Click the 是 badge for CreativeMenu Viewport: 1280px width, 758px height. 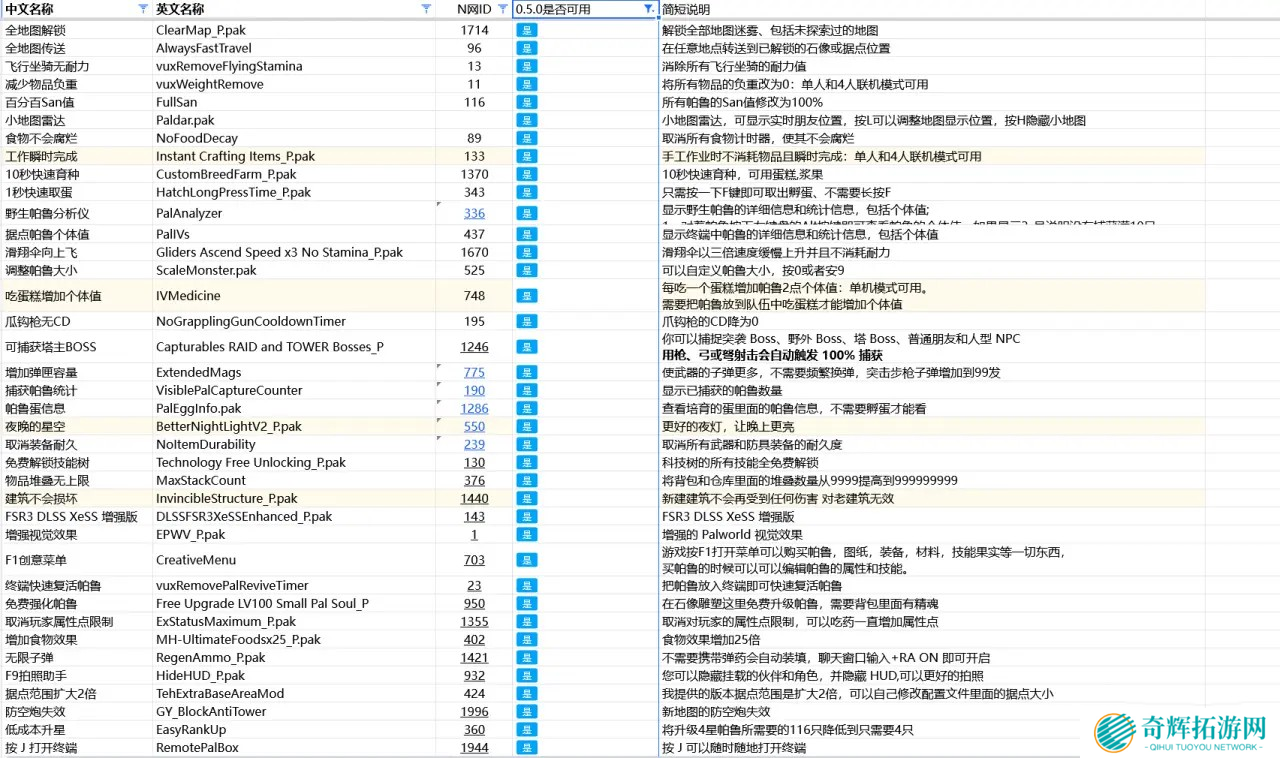526,560
